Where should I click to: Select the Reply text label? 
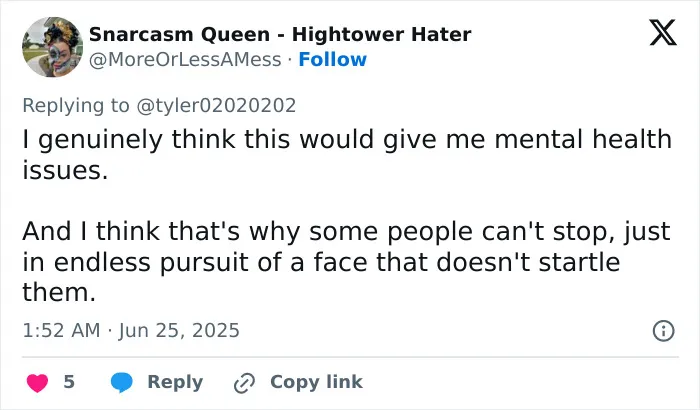[x=175, y=382]
